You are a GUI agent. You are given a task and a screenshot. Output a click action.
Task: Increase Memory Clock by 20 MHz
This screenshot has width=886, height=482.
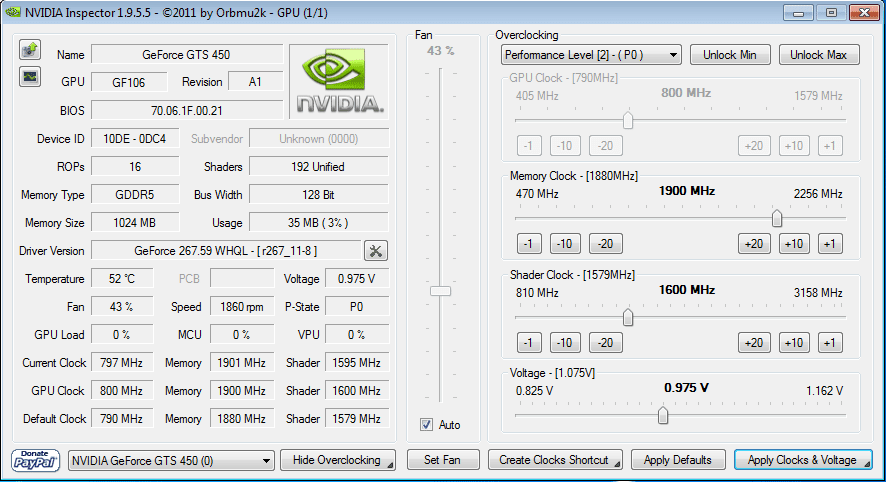point(754,244)
